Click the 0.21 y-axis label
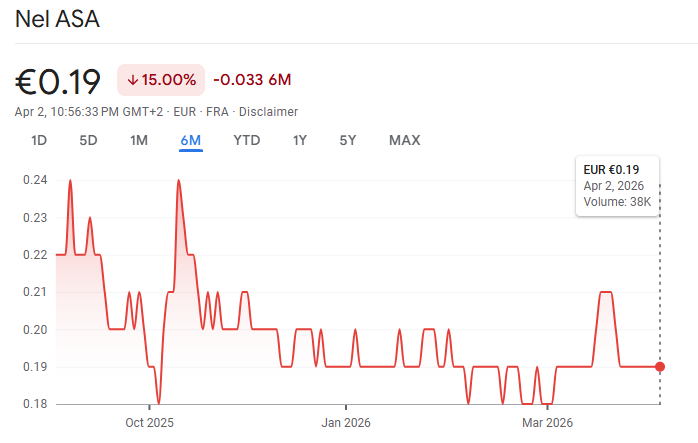 [x=35, y=292]
